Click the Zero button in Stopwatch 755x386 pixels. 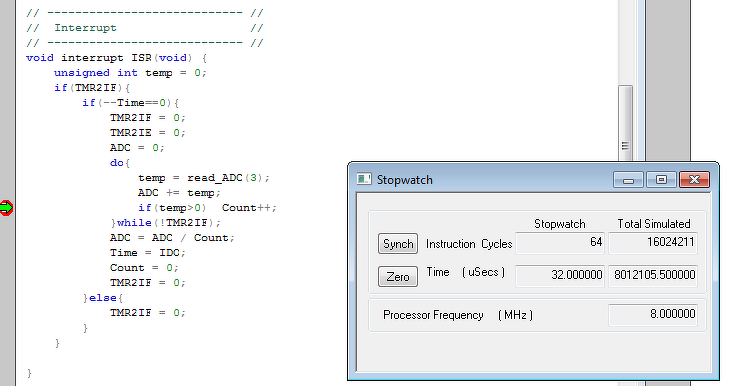click(398, 277)
